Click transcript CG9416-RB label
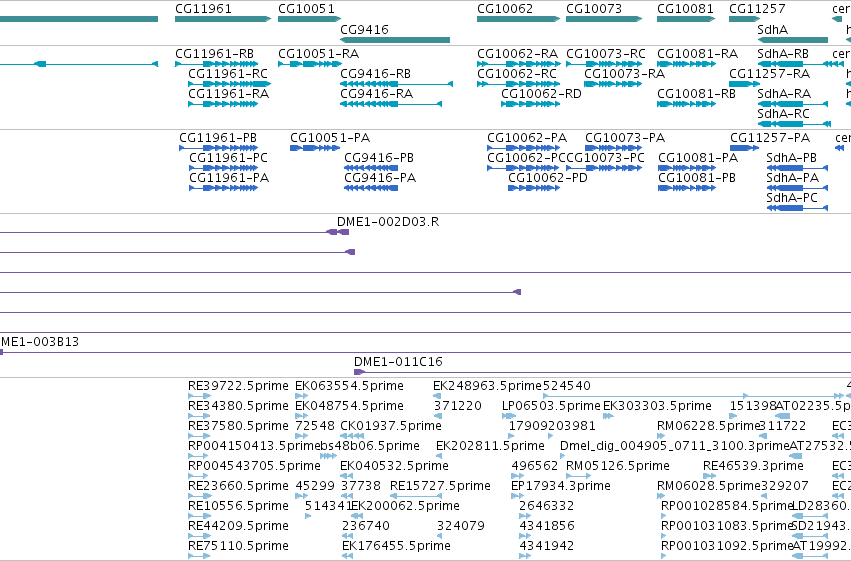This screenshot has width=851, height=561. 376,74
